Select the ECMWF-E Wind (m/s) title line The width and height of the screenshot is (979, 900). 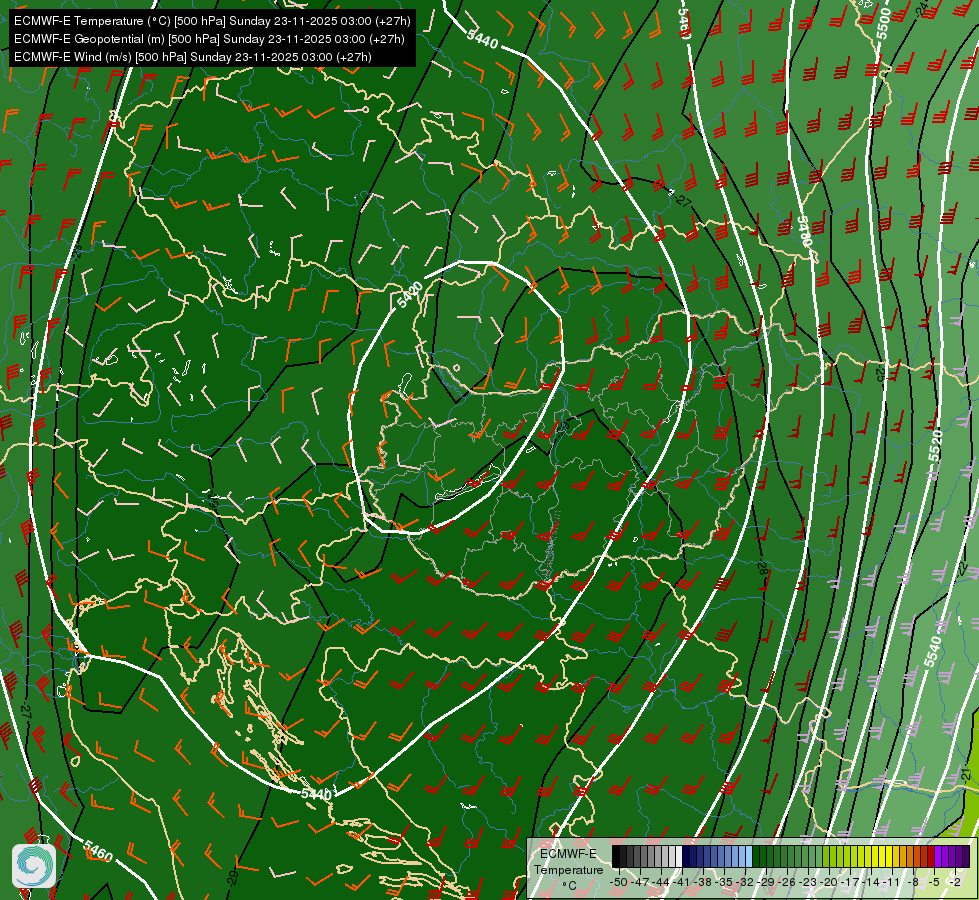point(193,57)
